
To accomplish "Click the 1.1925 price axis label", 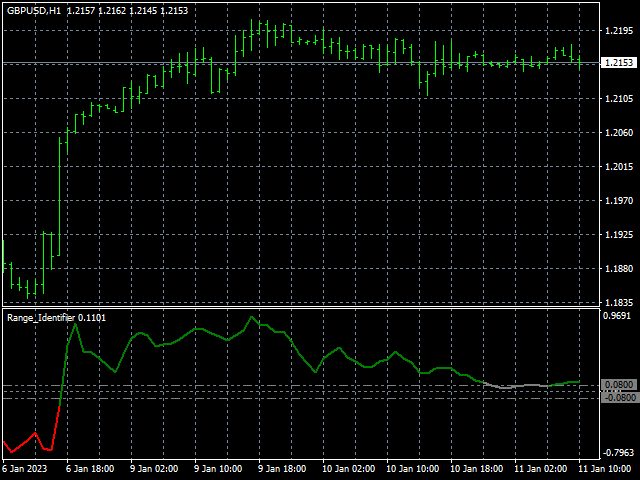I will point(619,235).
